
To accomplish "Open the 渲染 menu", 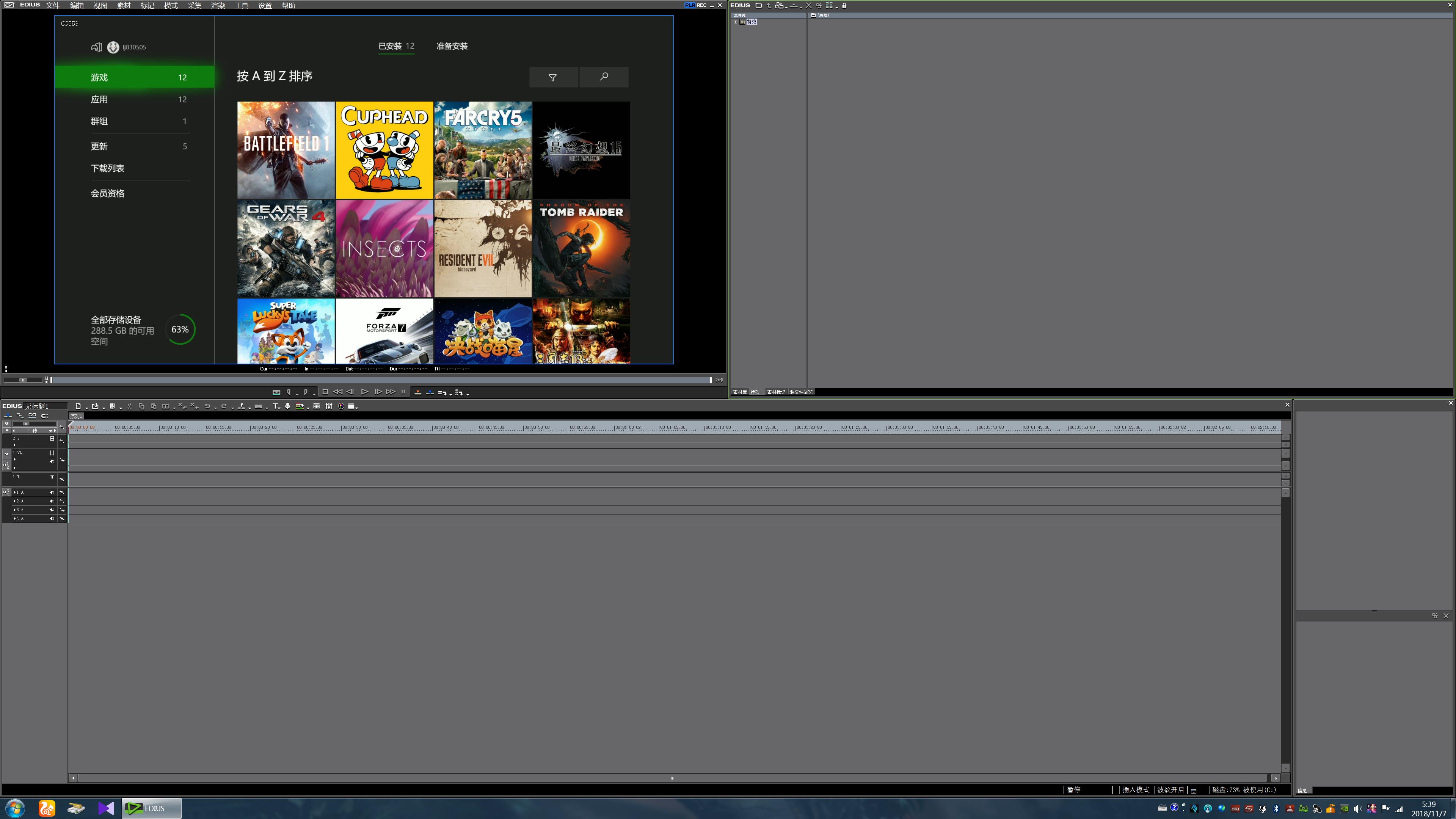I will click(218, 5).
